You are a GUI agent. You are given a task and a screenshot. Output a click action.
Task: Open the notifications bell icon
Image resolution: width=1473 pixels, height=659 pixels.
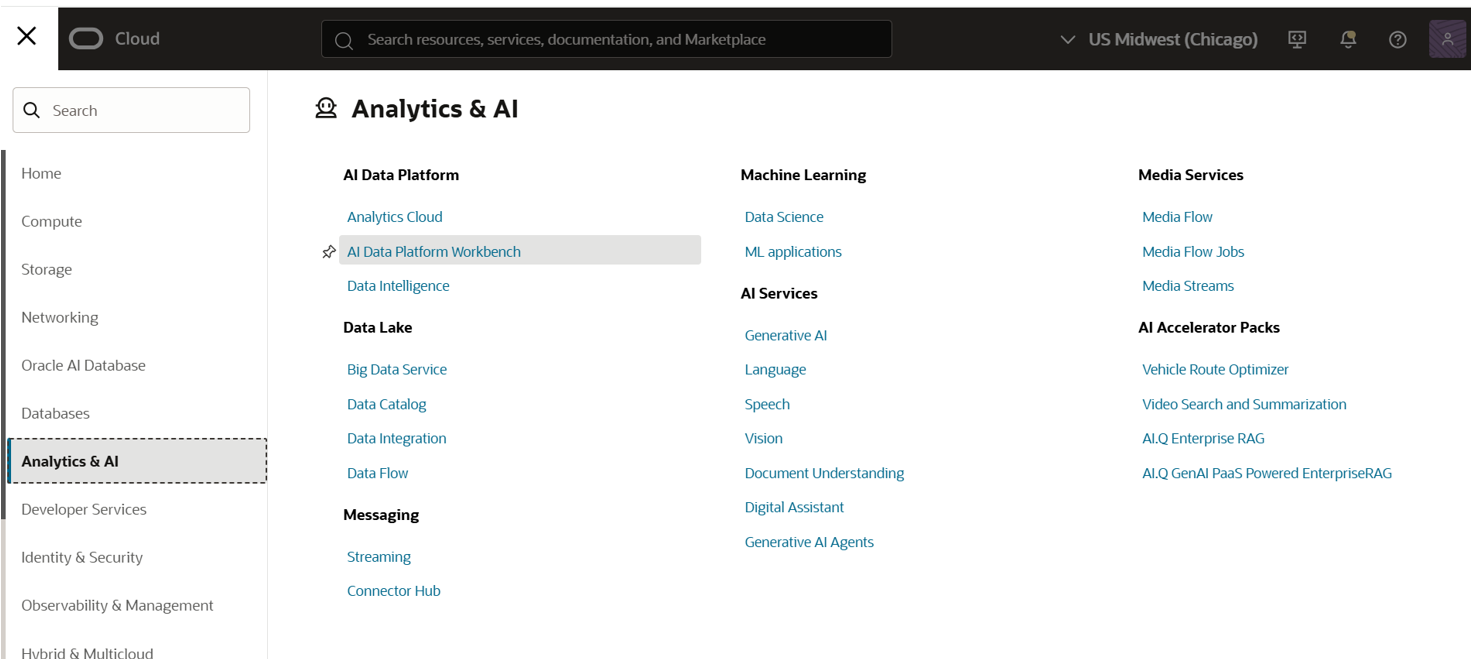(x=1348, y=39)
